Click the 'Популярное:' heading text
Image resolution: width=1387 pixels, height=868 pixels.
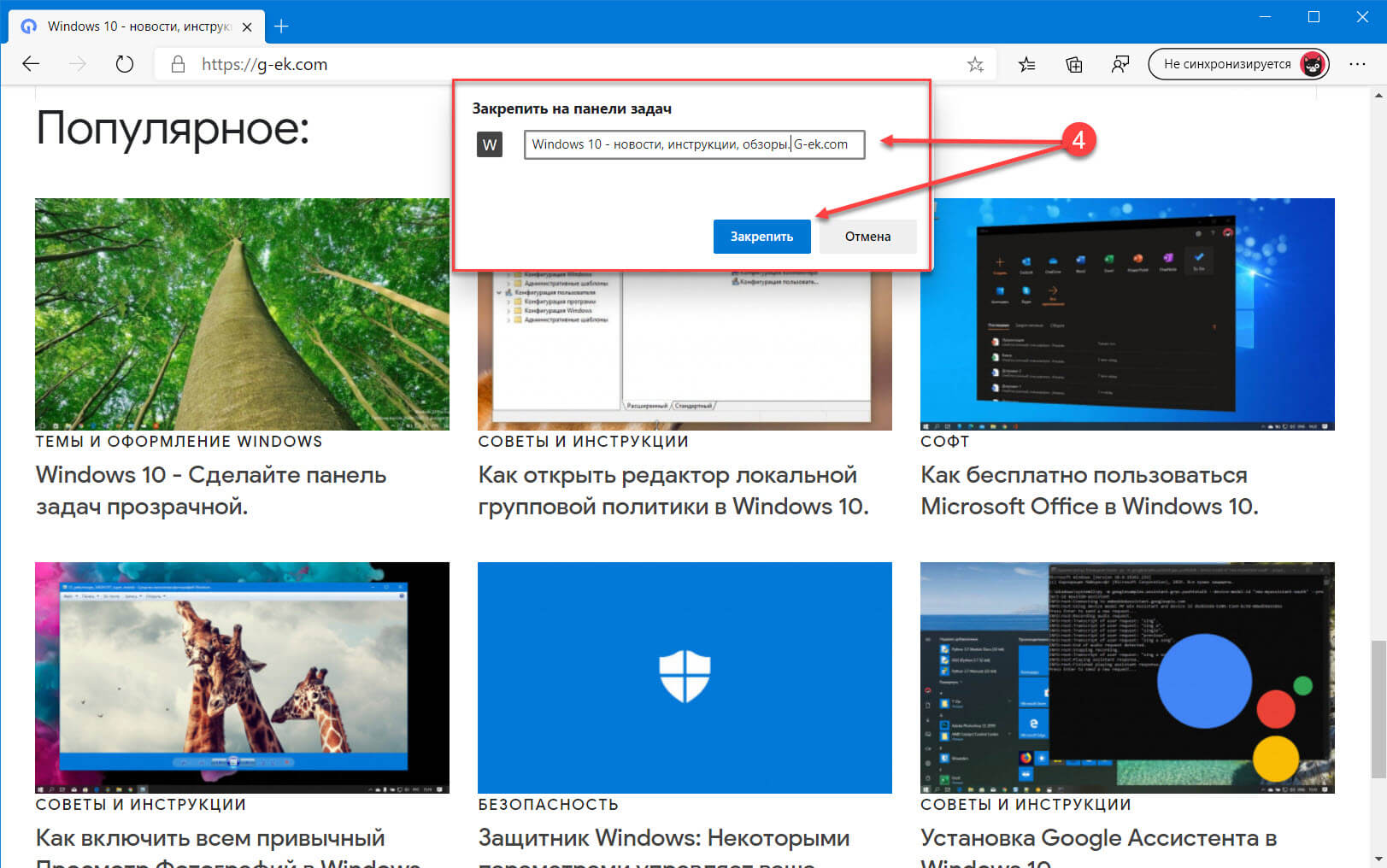click(173, 128)
